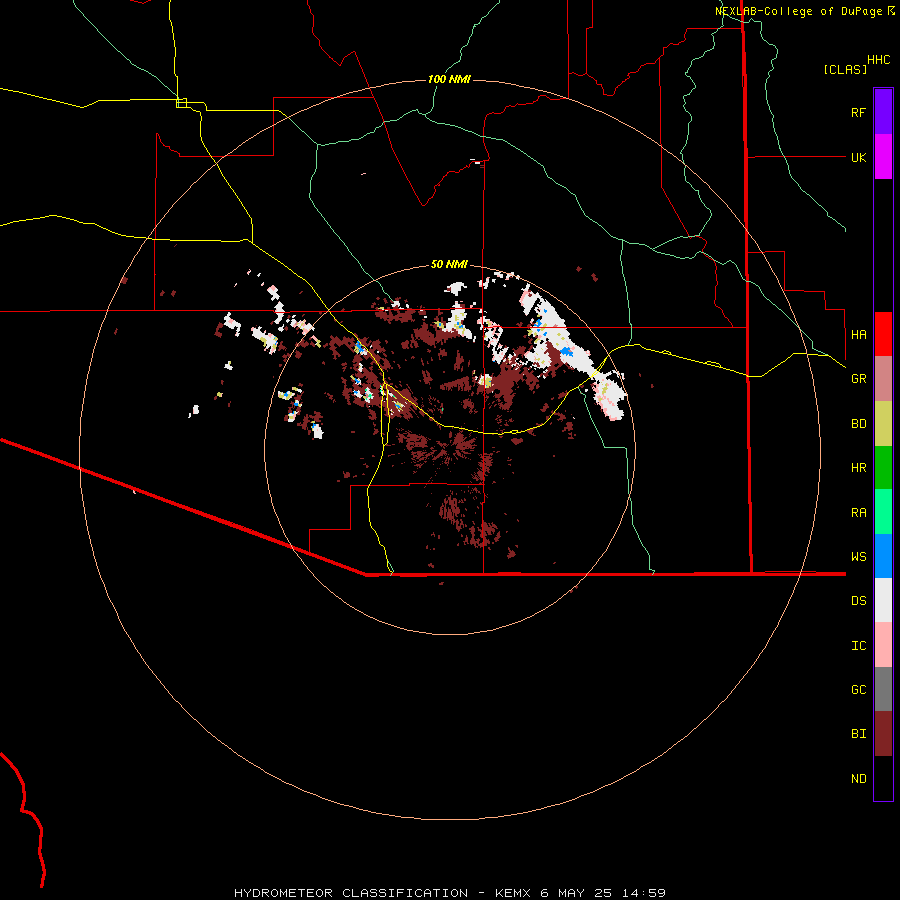Click the BD legend label
Screen dimensions: 900x900
point(858,424)
